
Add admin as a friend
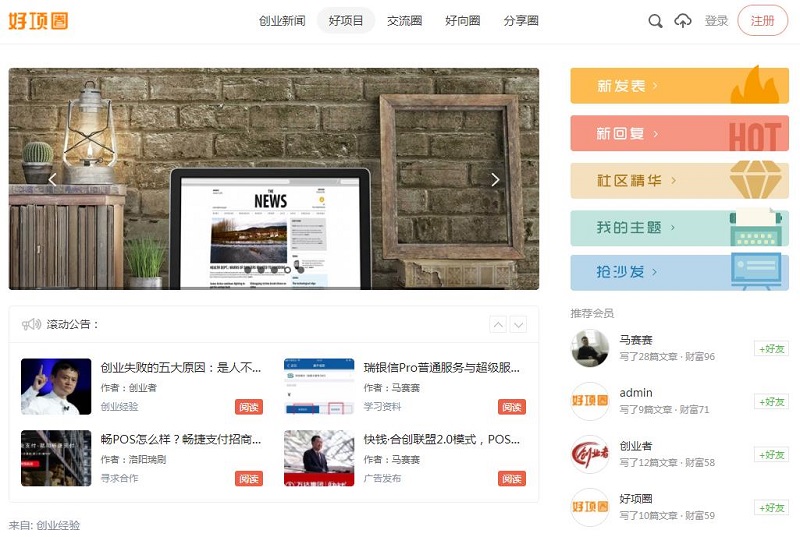771,402
